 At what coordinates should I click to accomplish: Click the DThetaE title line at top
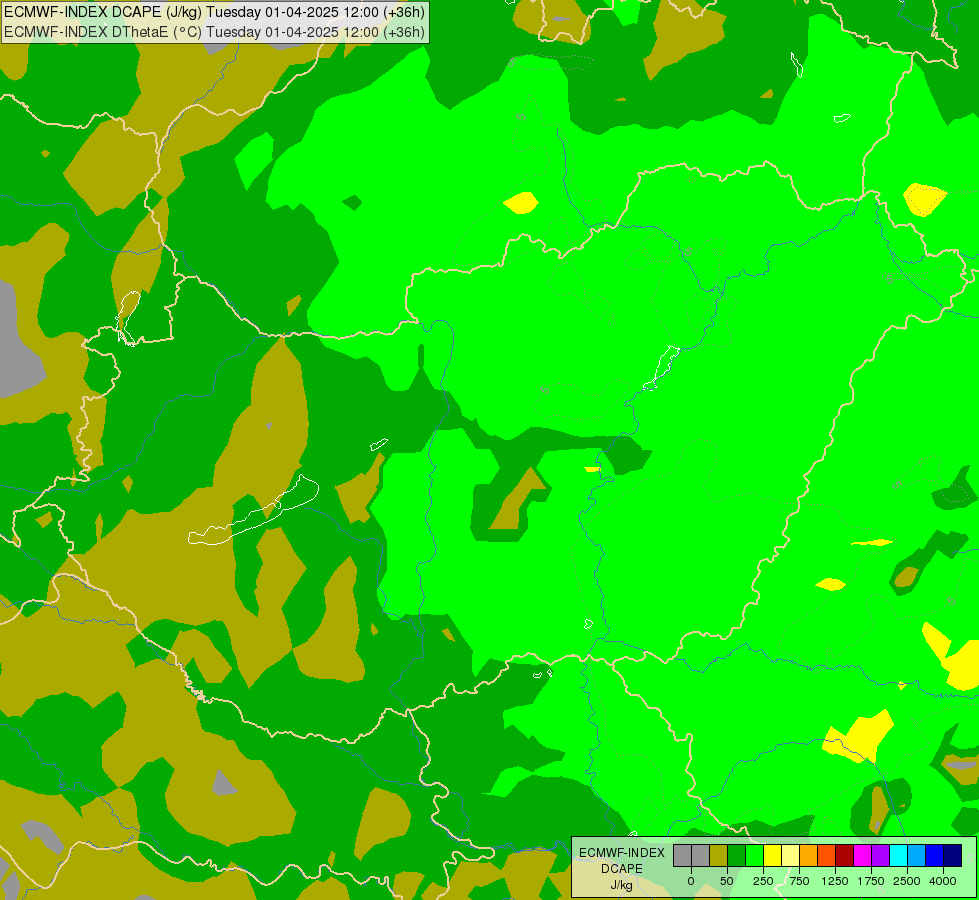click(x=215, y=32)
